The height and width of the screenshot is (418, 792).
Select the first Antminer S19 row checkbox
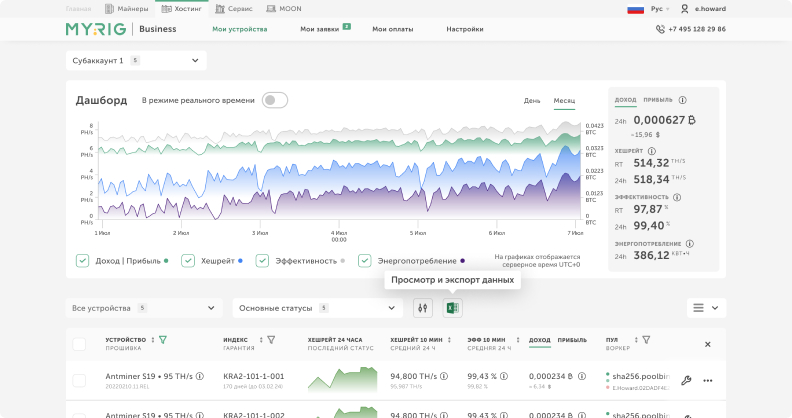click(x=79, y=380)
